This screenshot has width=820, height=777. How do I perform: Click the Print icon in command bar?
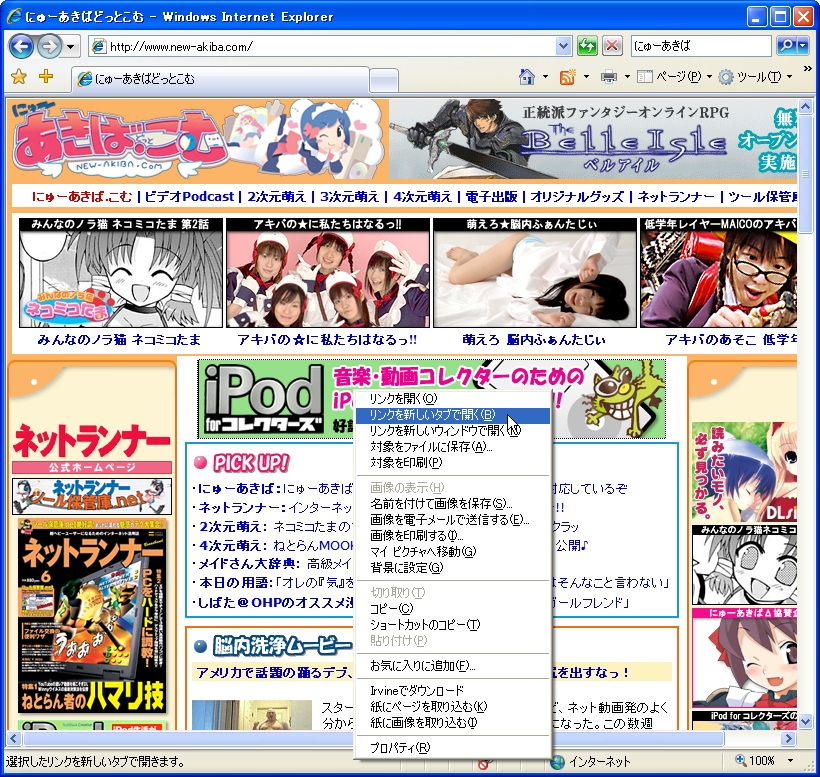[x=609, y=77]
